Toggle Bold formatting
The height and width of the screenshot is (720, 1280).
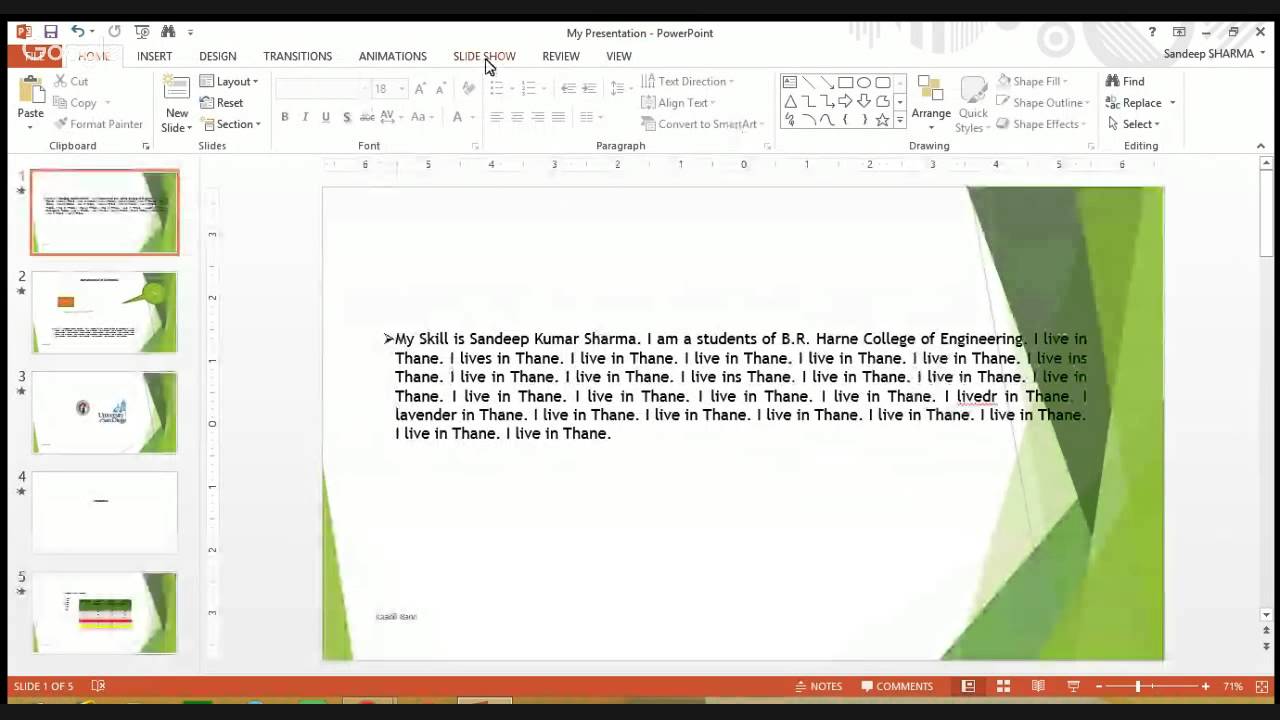[x=285, y=117]
